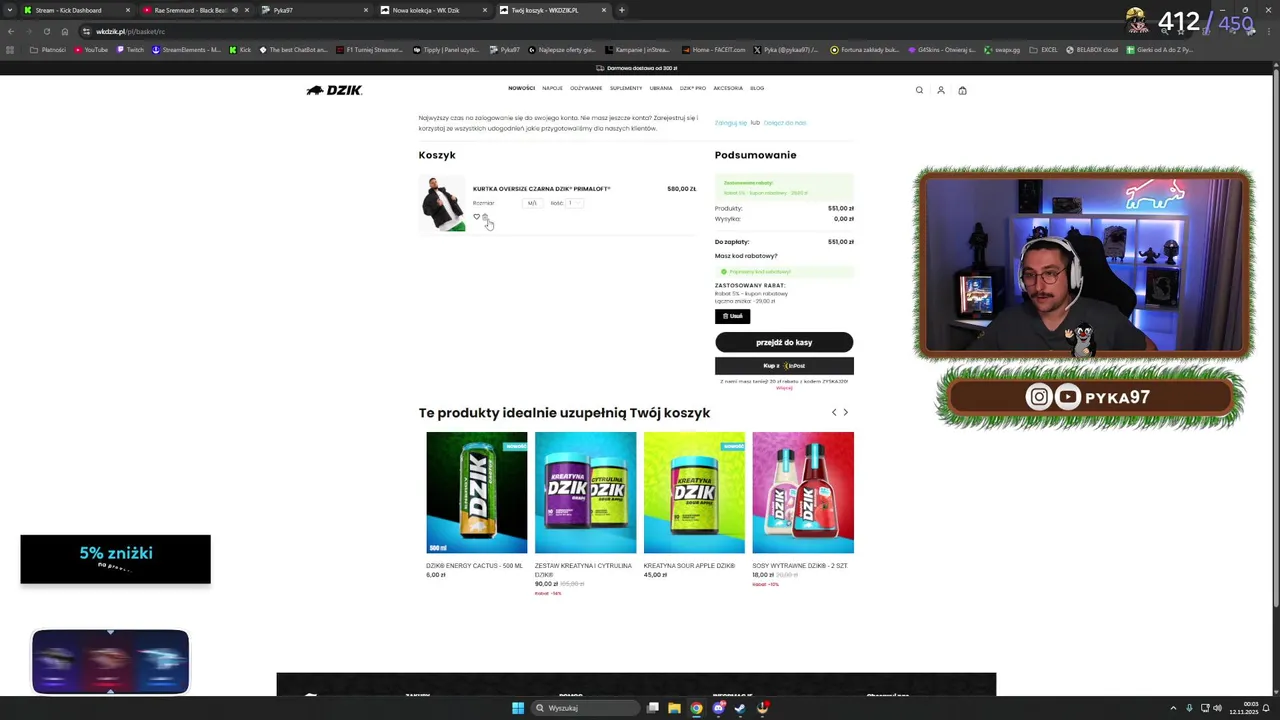Open File Explorer from the taskbar
Image resolution: width=1280 pixels, height=720 pixels.
coord(674,708)
